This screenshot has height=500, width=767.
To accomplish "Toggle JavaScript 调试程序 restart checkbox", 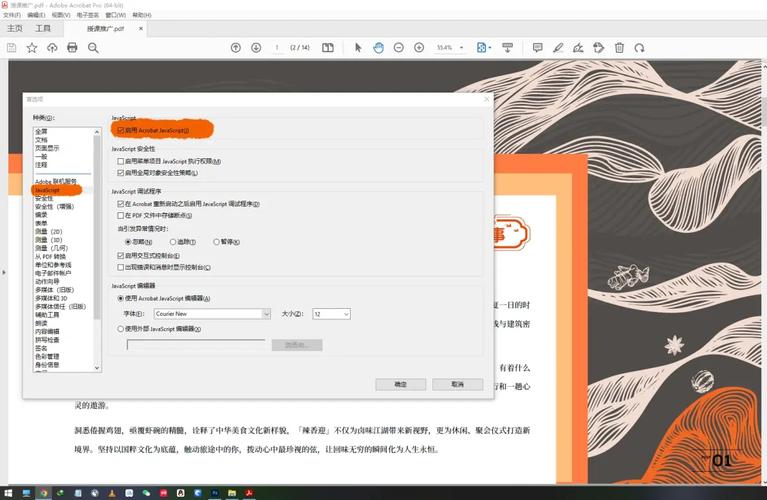I will tap(120, 204).
